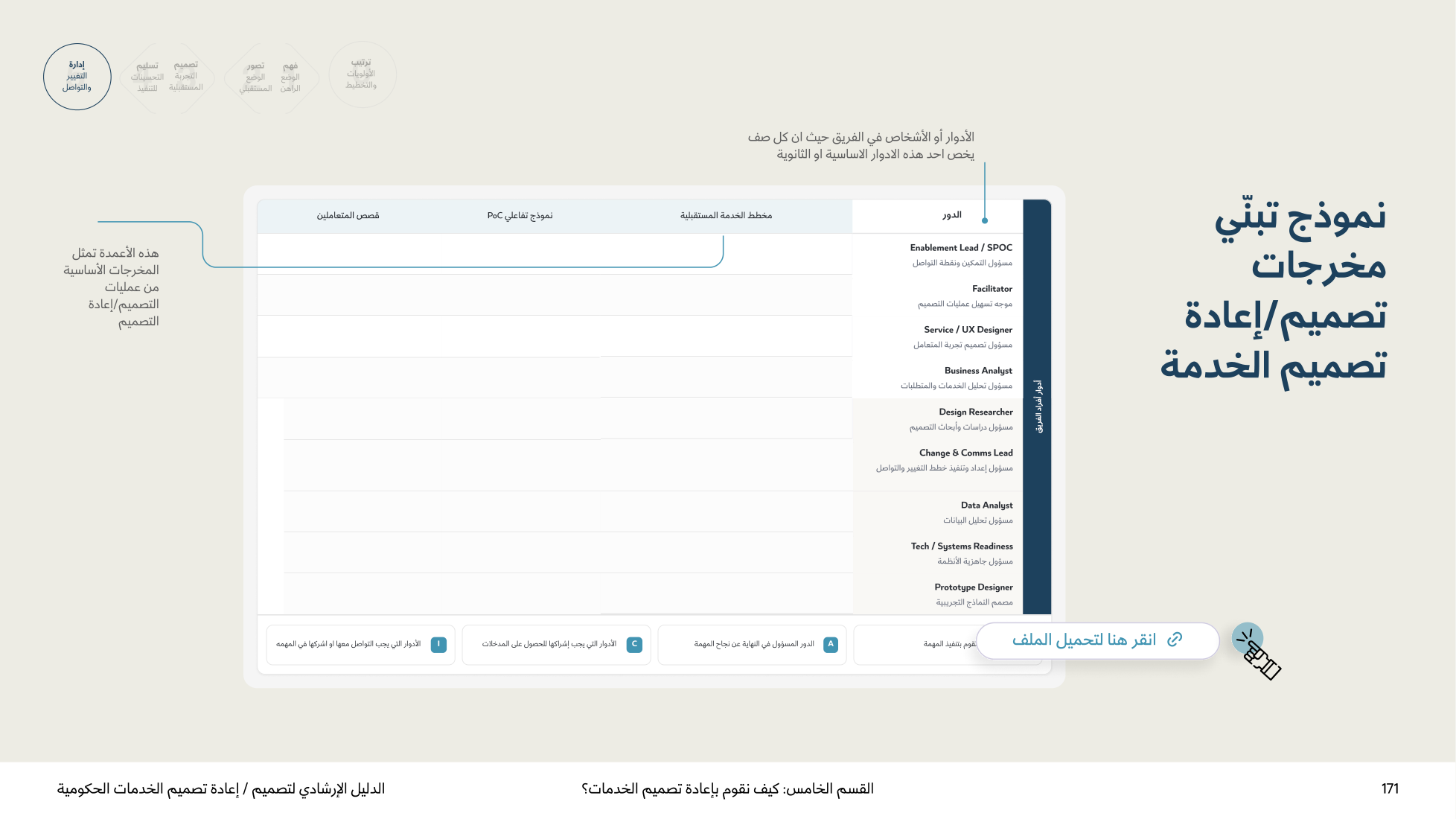Screen dimensions: 1456x819
Task: Click the blue 'I' badge in the legend
Action: (438, 645)
